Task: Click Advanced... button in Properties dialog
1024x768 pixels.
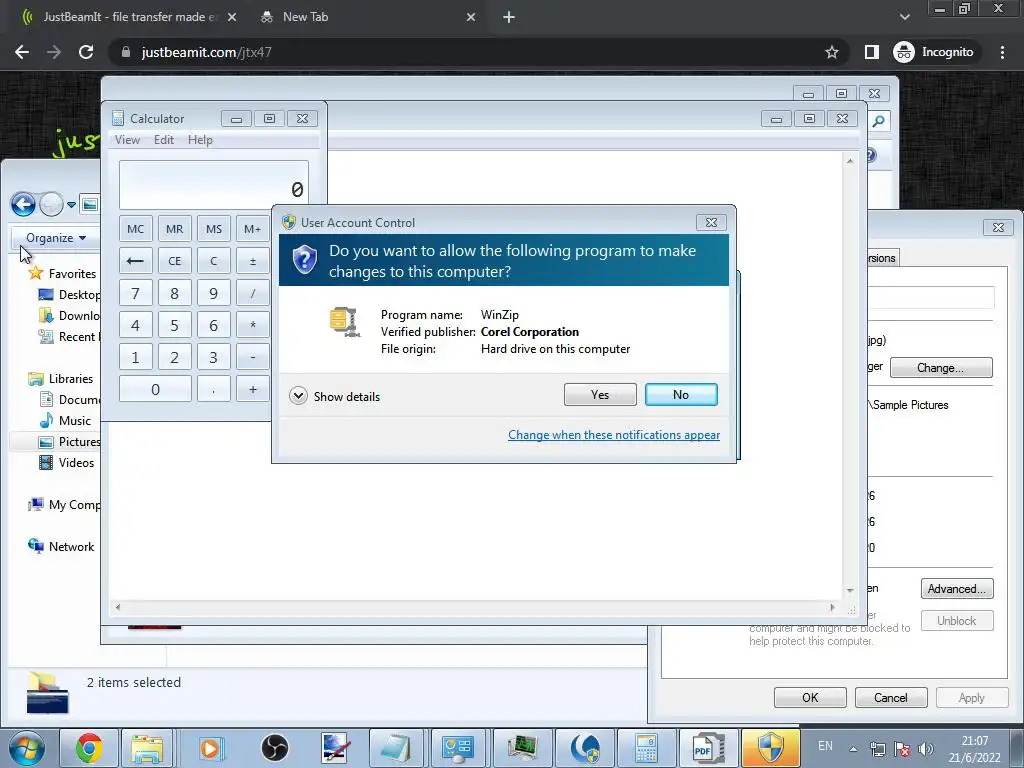Action: click(957, 589)
